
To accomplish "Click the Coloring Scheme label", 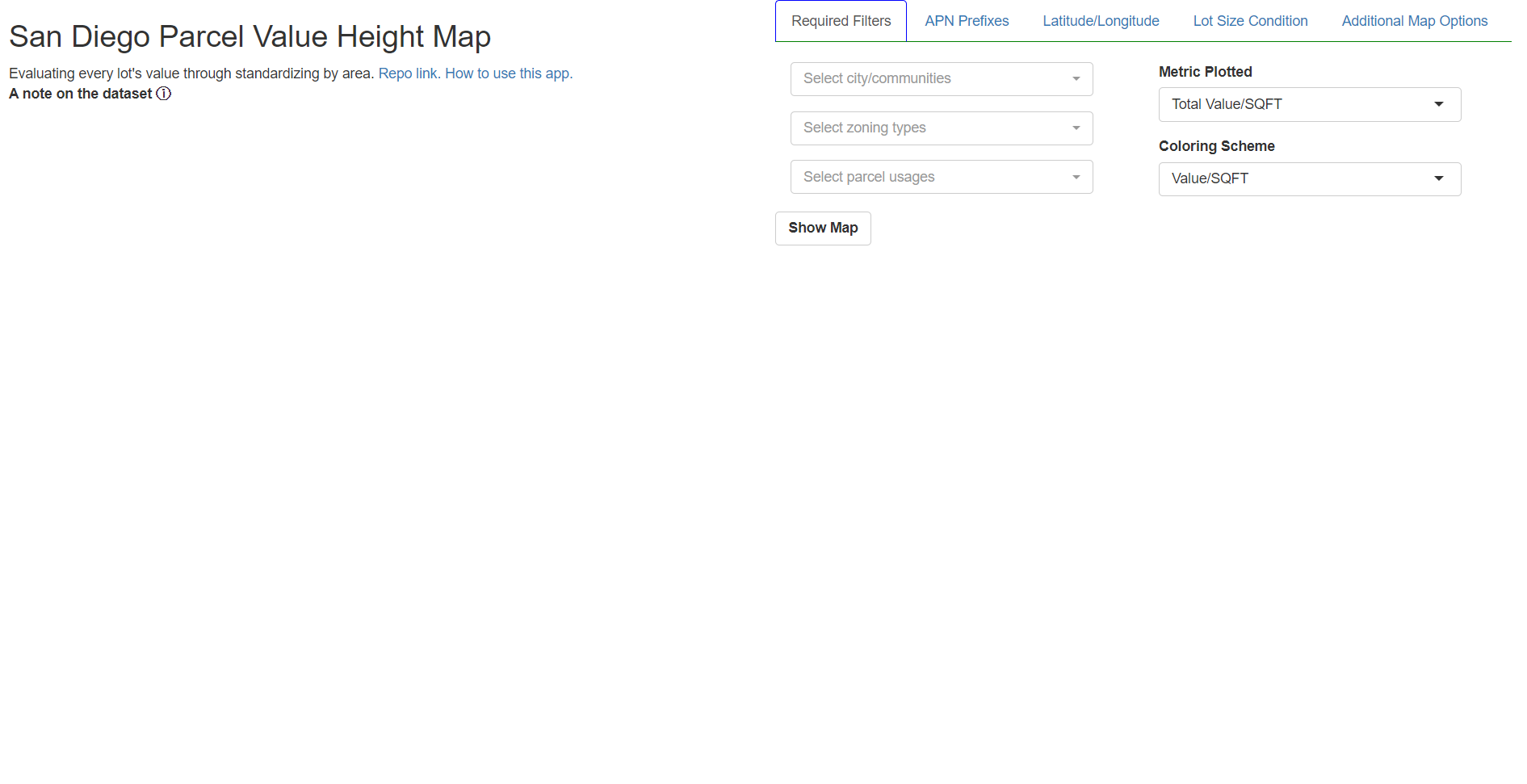I will pos(1216,146).
